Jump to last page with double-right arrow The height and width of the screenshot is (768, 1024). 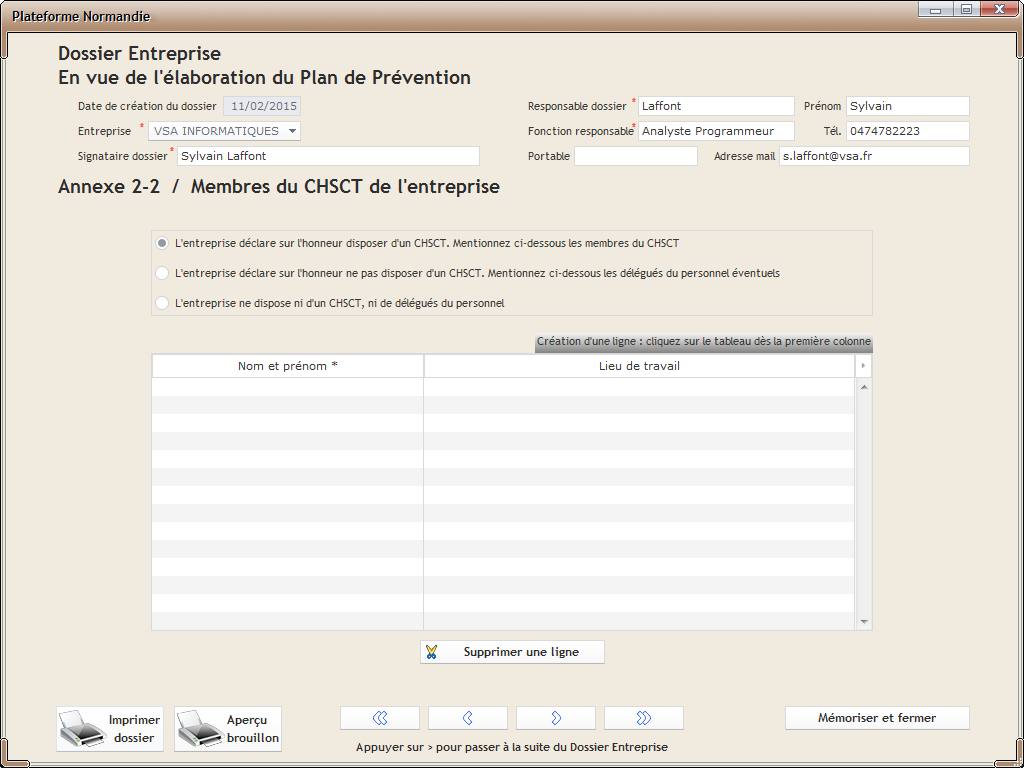pyautogui.click(x=644, y=718)
